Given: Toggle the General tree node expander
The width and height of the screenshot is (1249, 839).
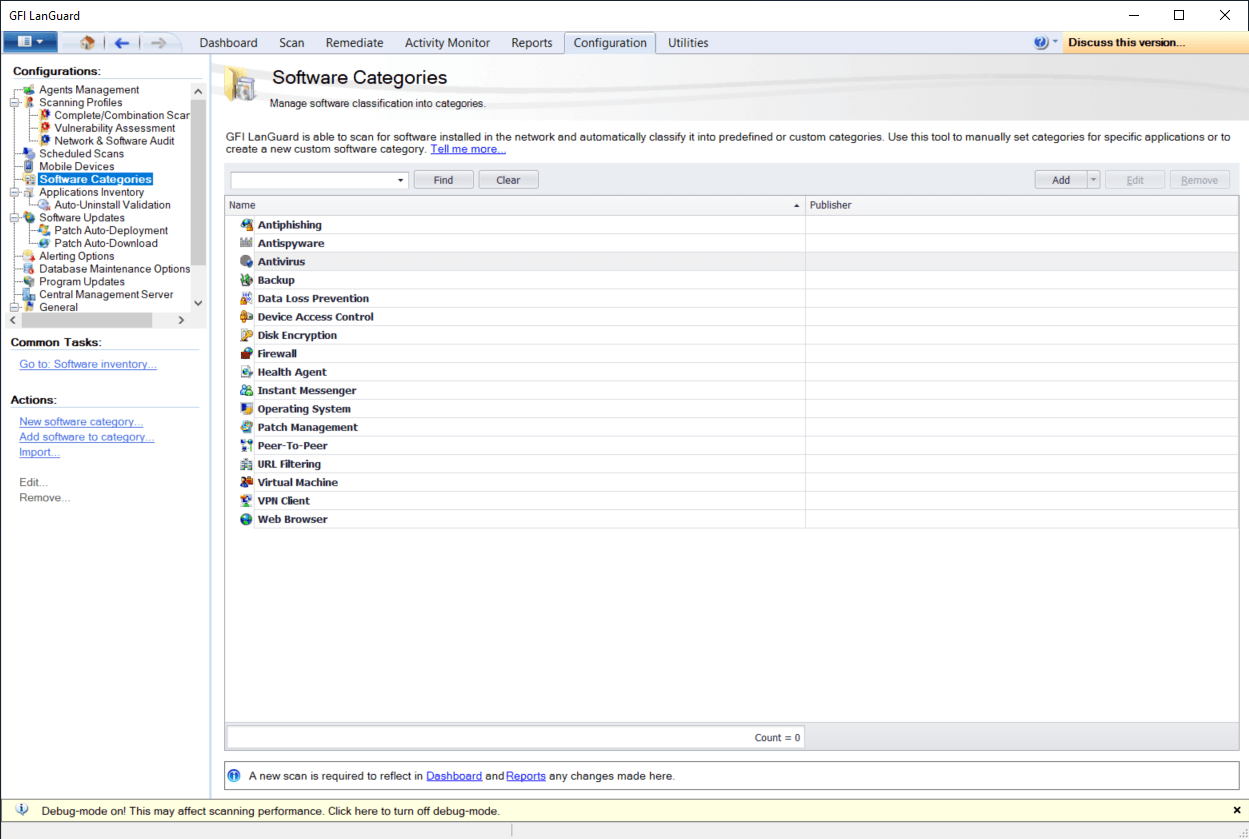Looking at the screenshot, I should 14,308.
